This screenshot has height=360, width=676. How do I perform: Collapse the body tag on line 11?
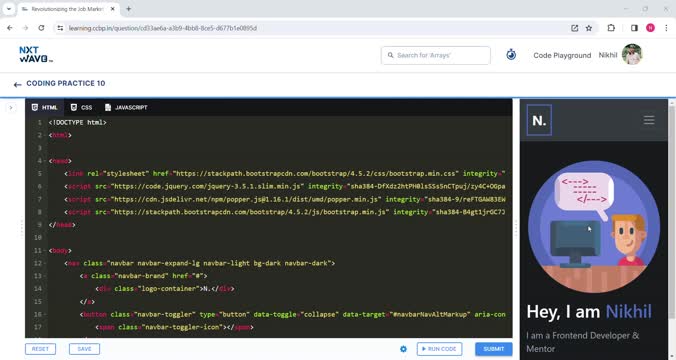pos(45,250)
